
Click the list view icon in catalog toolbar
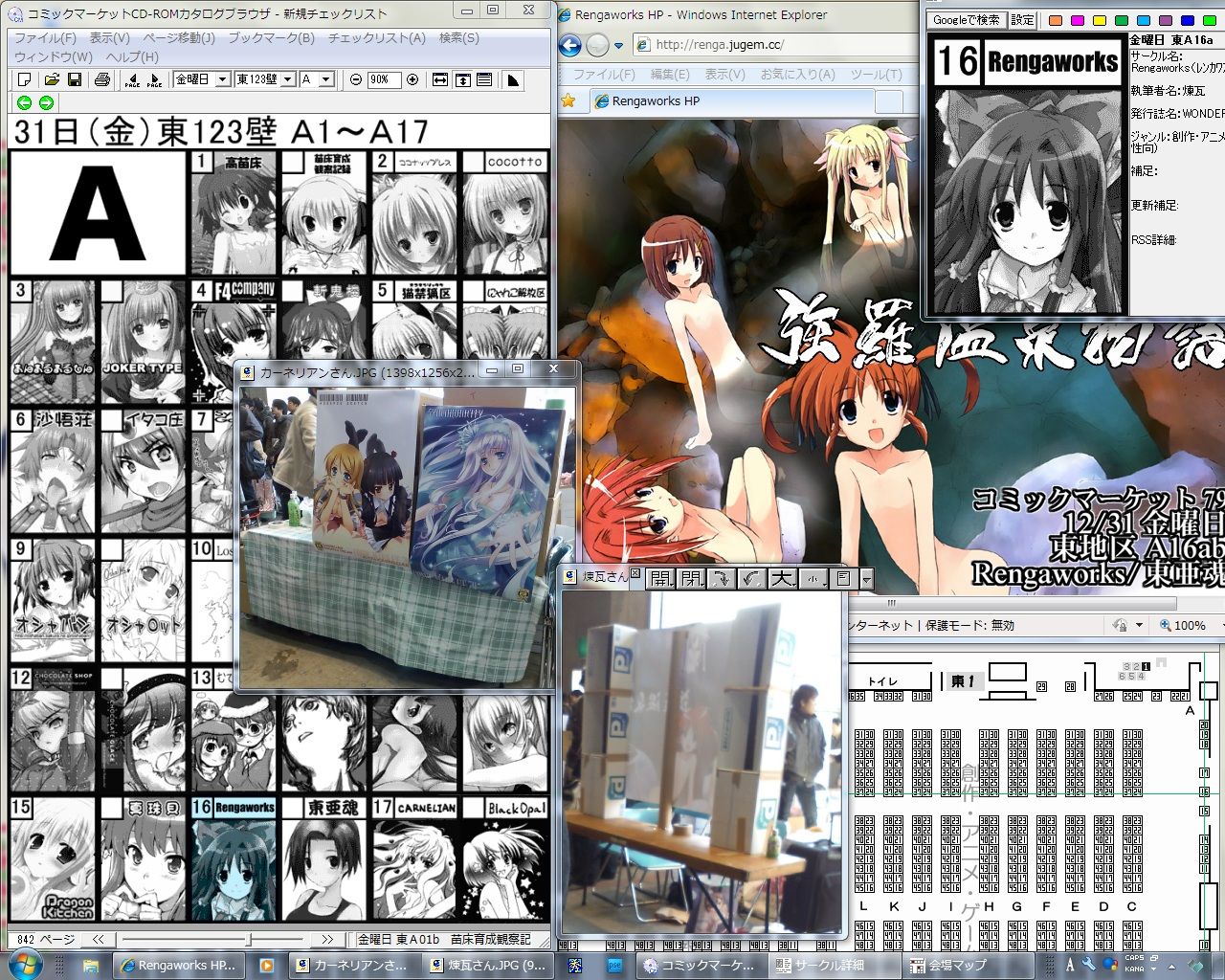pos(484,79)
